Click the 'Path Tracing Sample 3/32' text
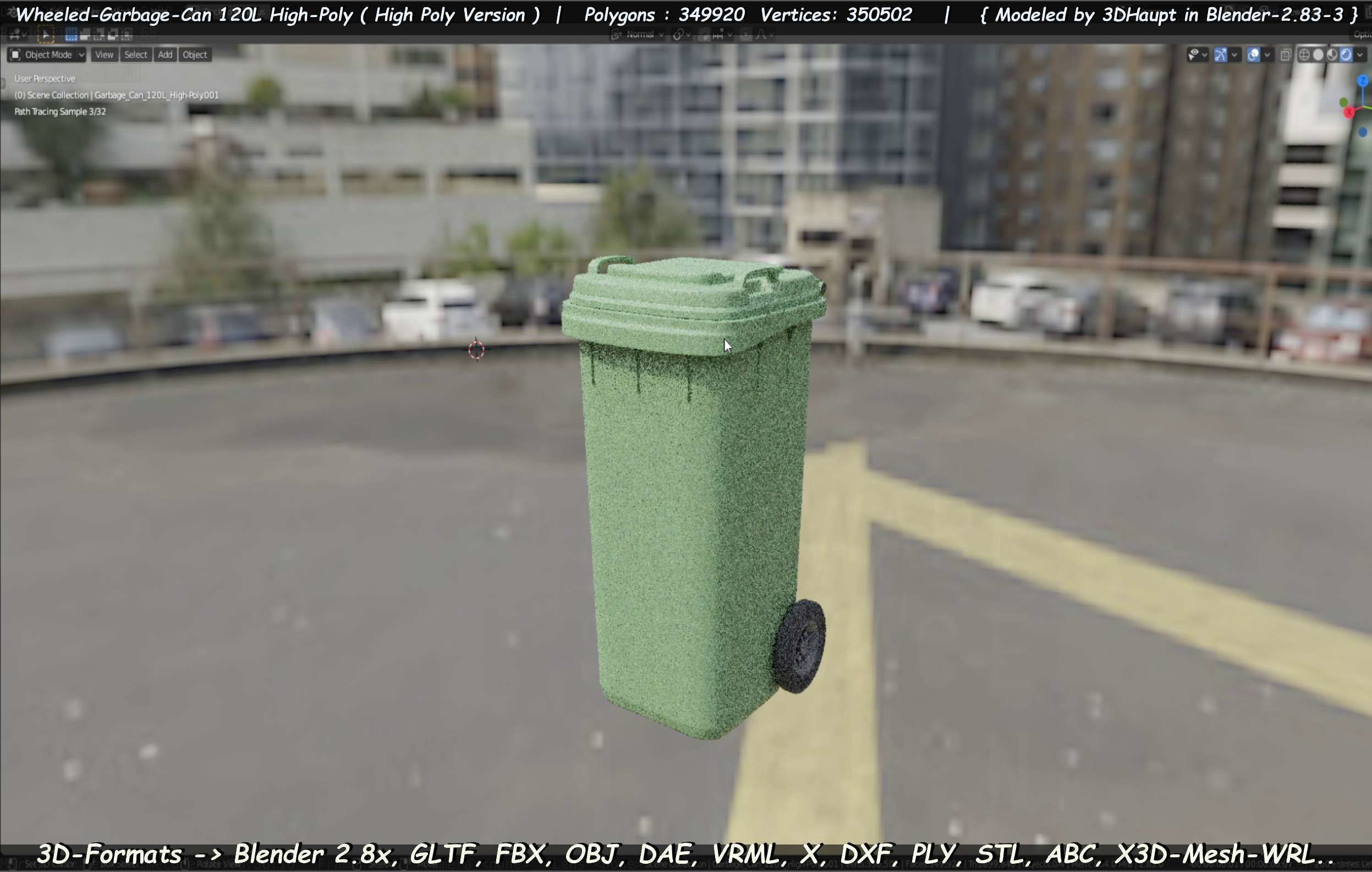1372x872 pixels. pos(61,112)
